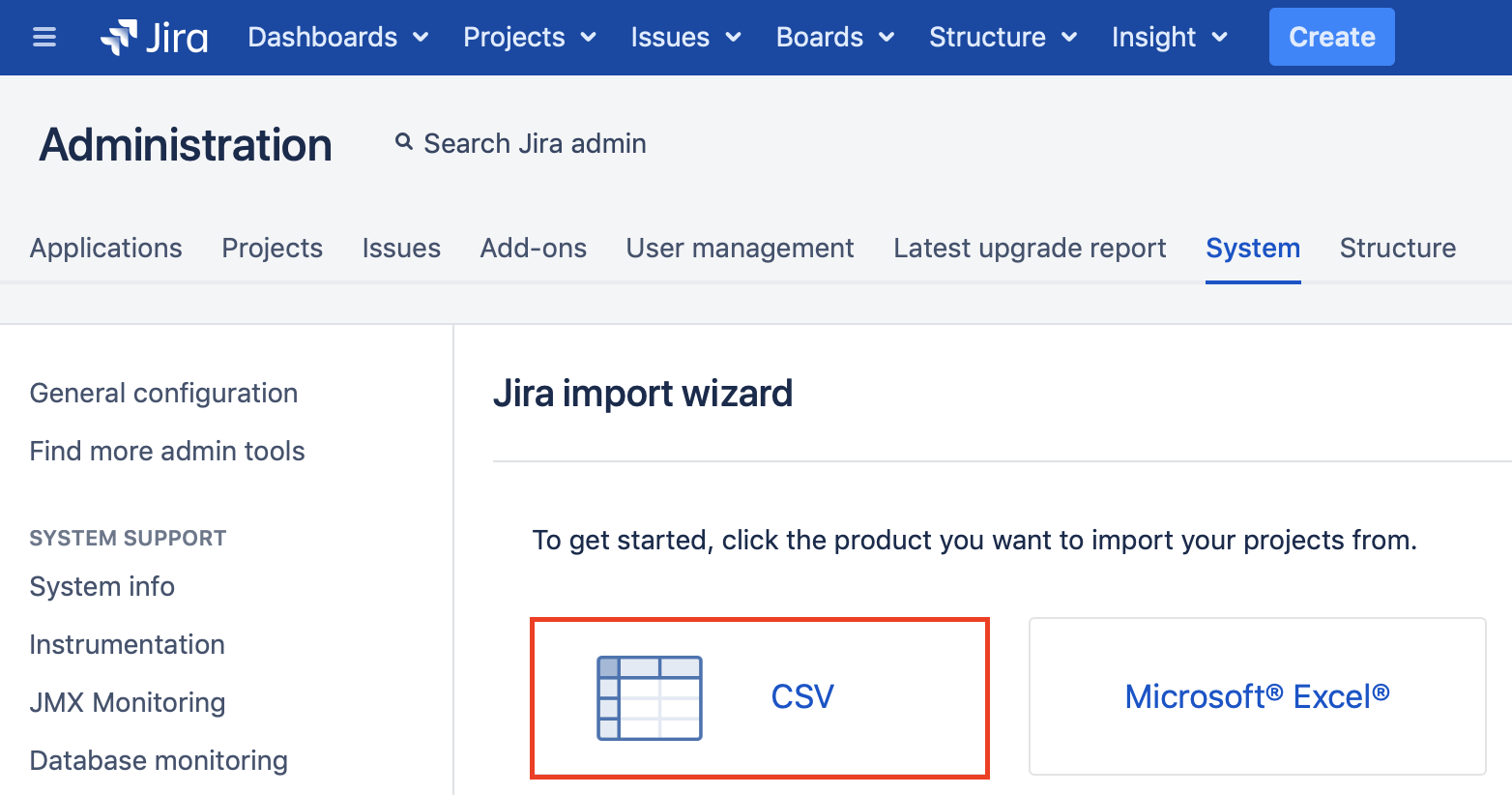
Task: Open General configuration settings
Action: tap(163, 393)
